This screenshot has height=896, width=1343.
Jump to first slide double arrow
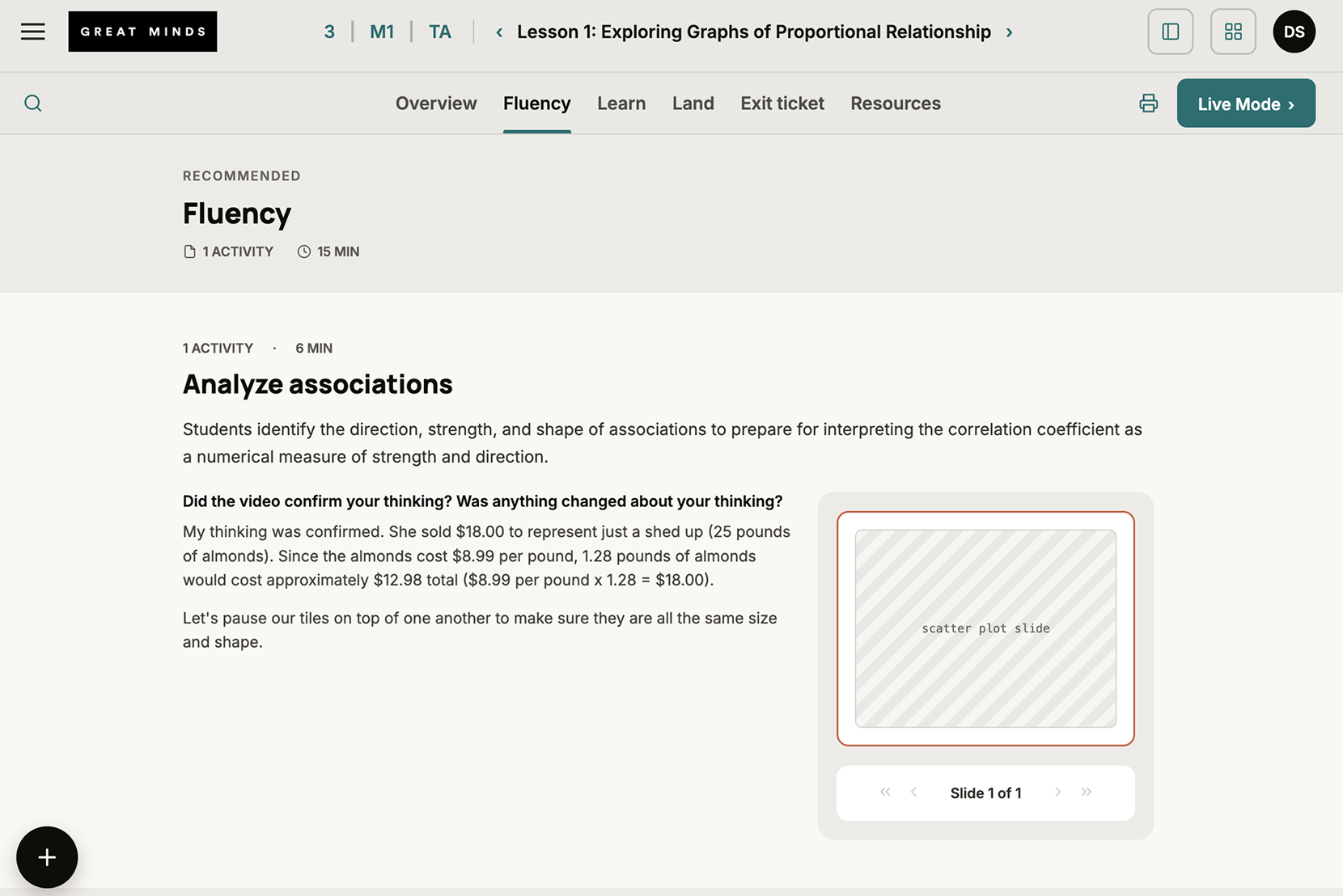[885, 792]
